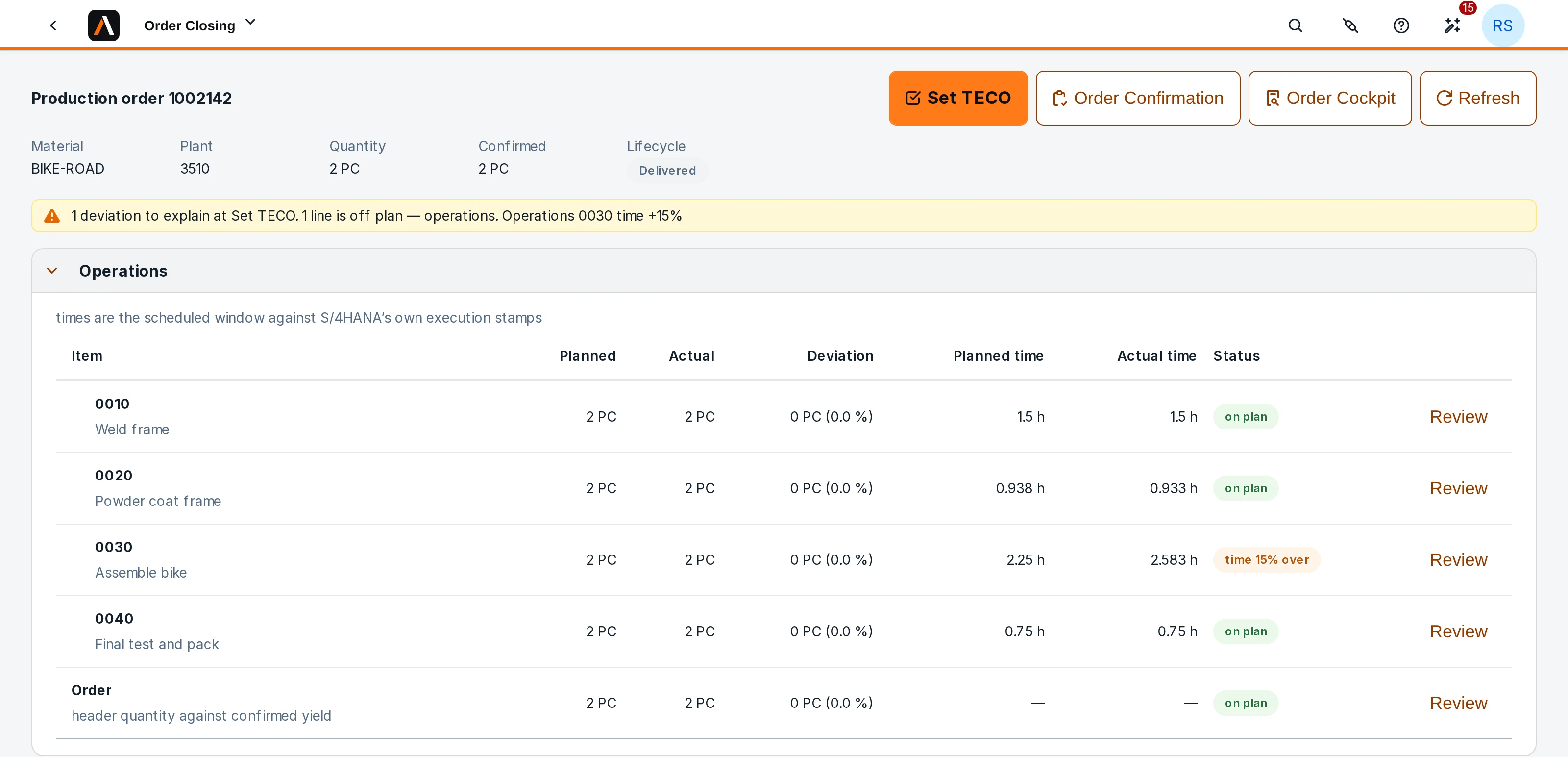The image size is (1568, 757).
Task: Review the Order header quantity row
Action: click(1458, 703)
